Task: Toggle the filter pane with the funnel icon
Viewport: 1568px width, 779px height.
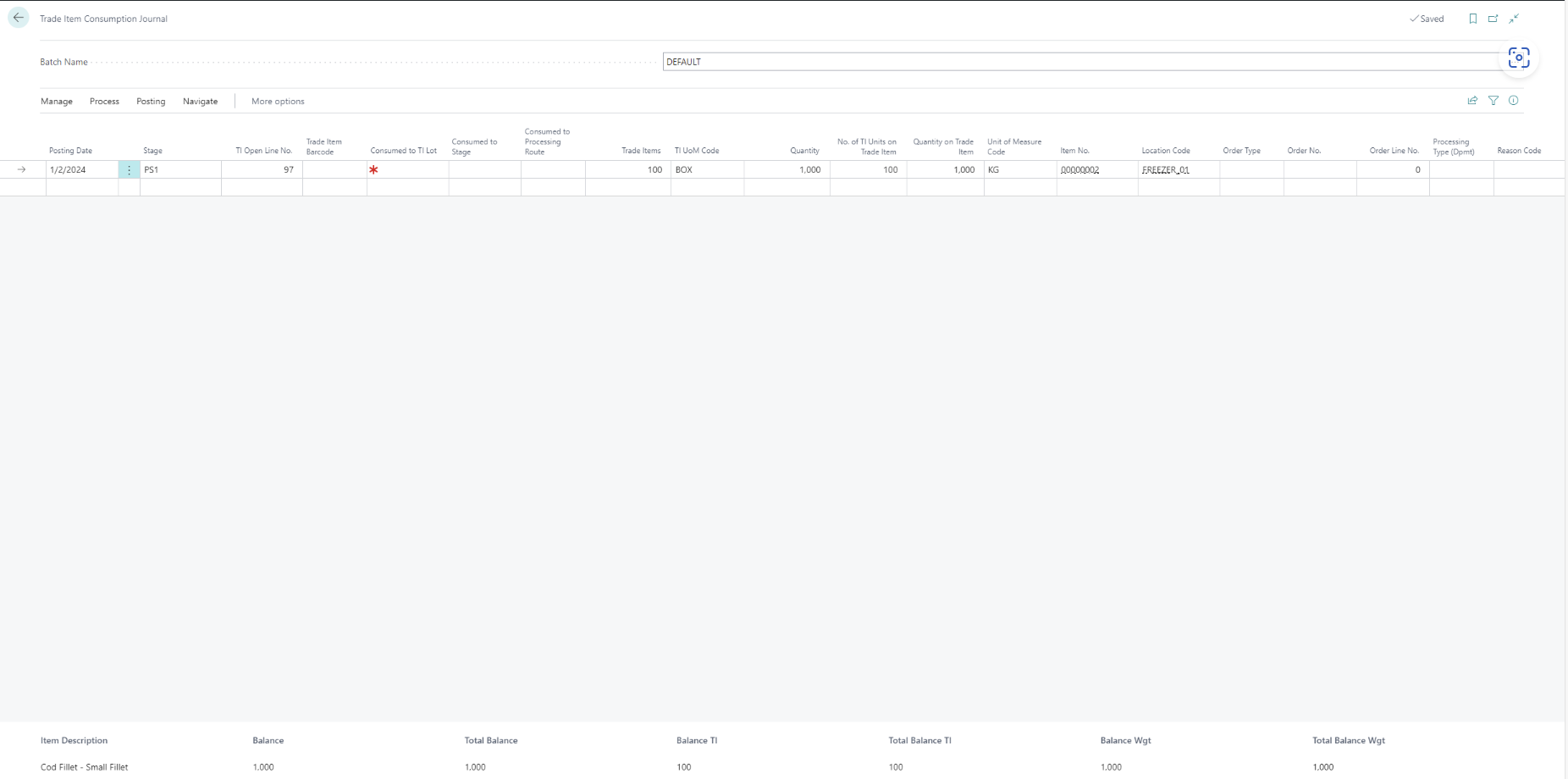Action: point(1493,101)
